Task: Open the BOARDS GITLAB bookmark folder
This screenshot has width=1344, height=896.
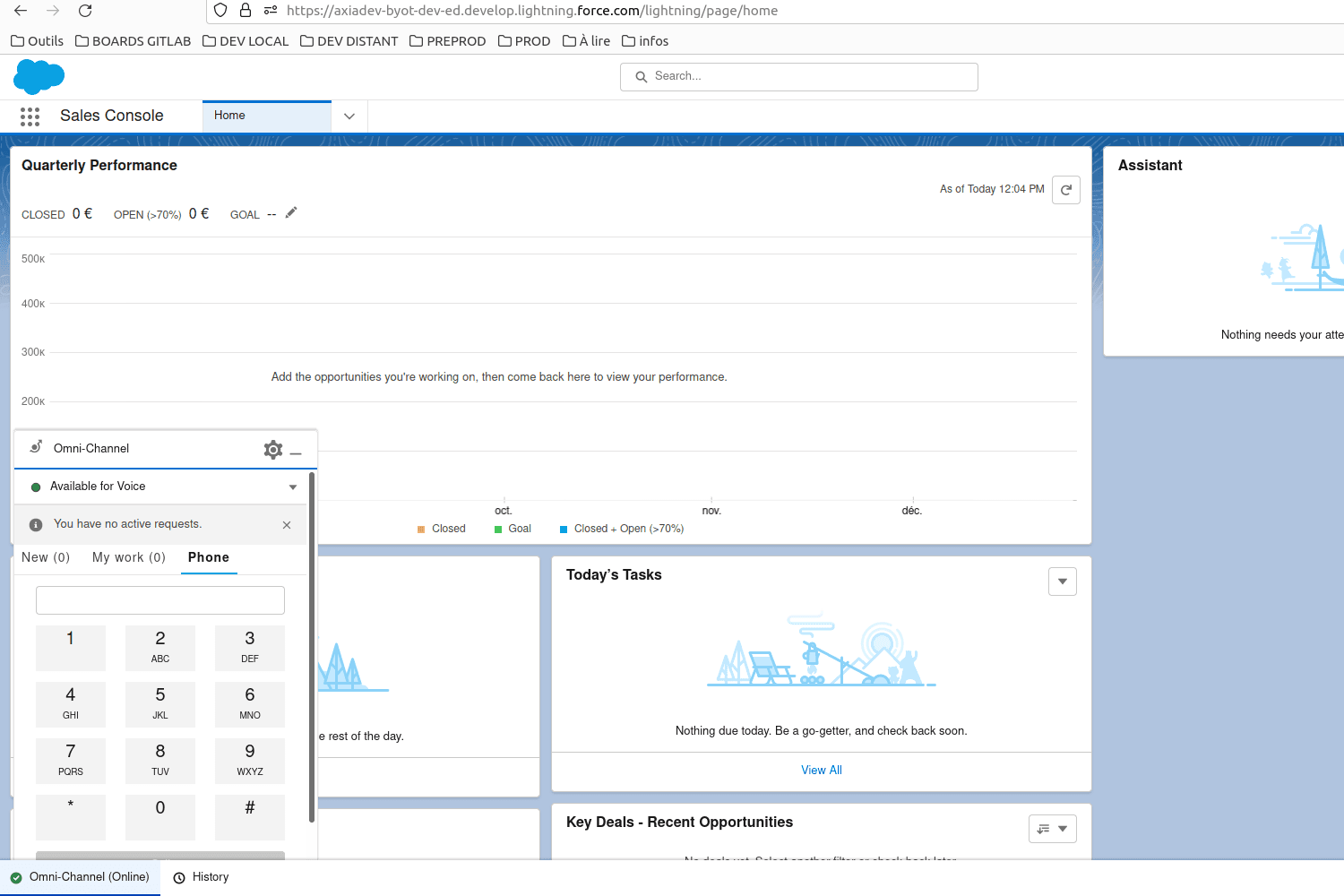Action: (x=133, y=41)
